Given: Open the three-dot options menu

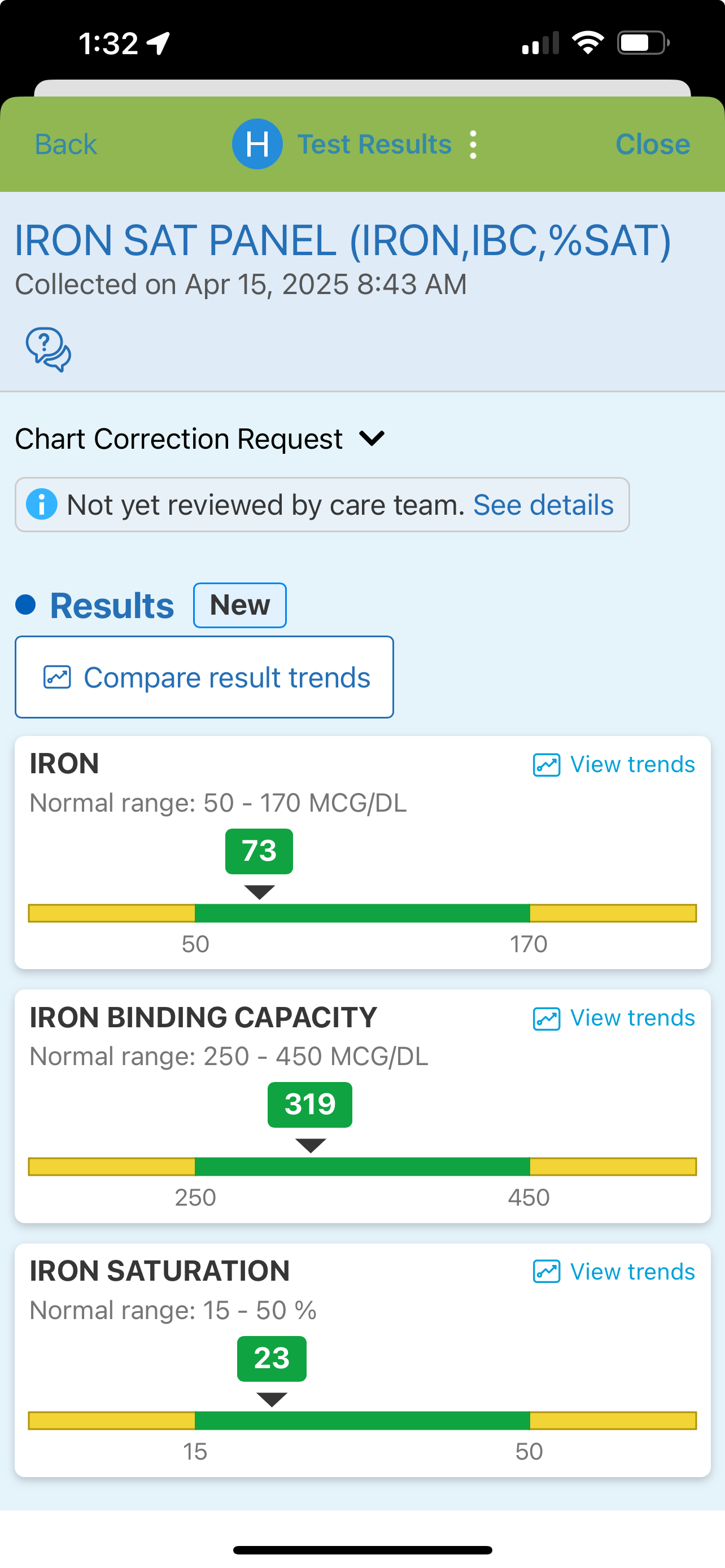Looking at the screenshot, I should (473, 145).
